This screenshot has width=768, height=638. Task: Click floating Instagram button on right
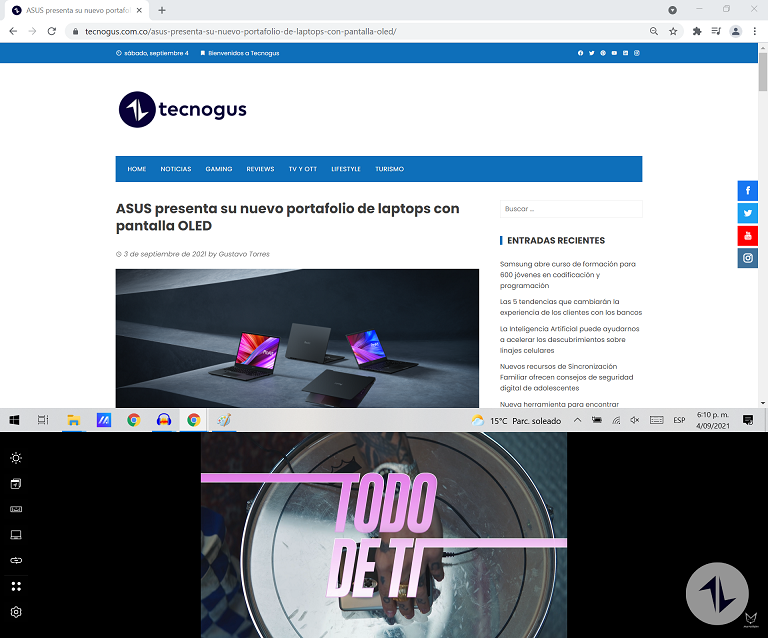coord(747,258)
